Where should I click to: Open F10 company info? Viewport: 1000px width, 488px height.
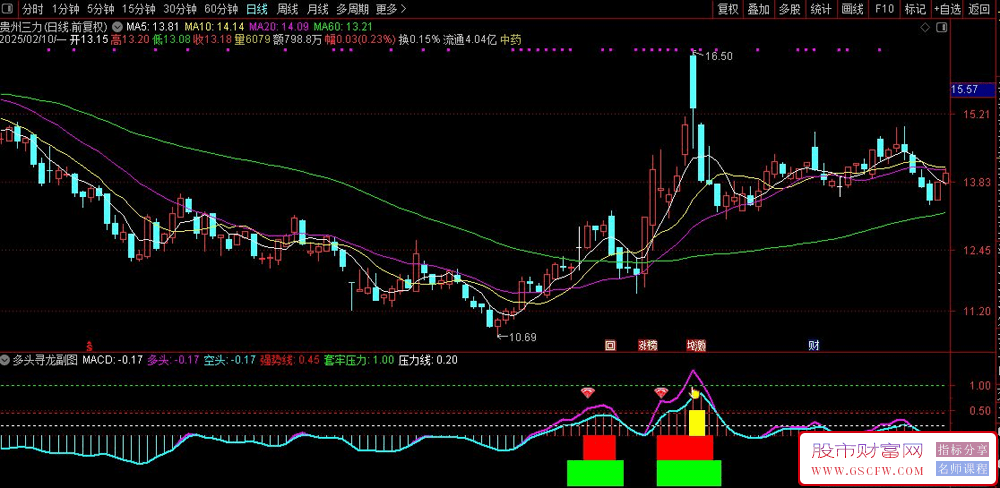click(884, 9)
